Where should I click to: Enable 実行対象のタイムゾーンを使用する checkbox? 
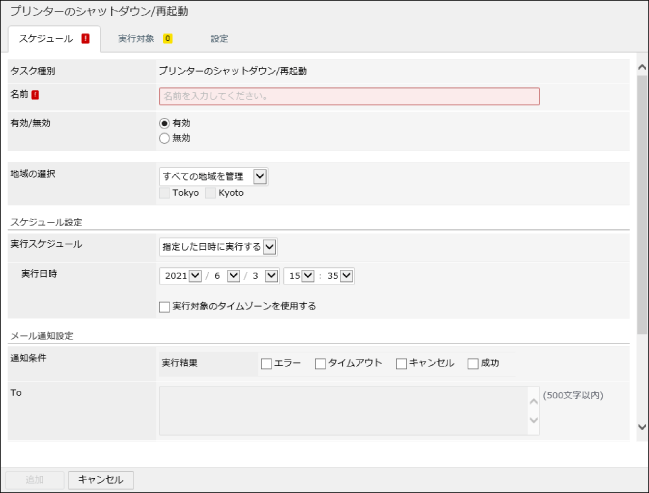click(x=165, y=306)
